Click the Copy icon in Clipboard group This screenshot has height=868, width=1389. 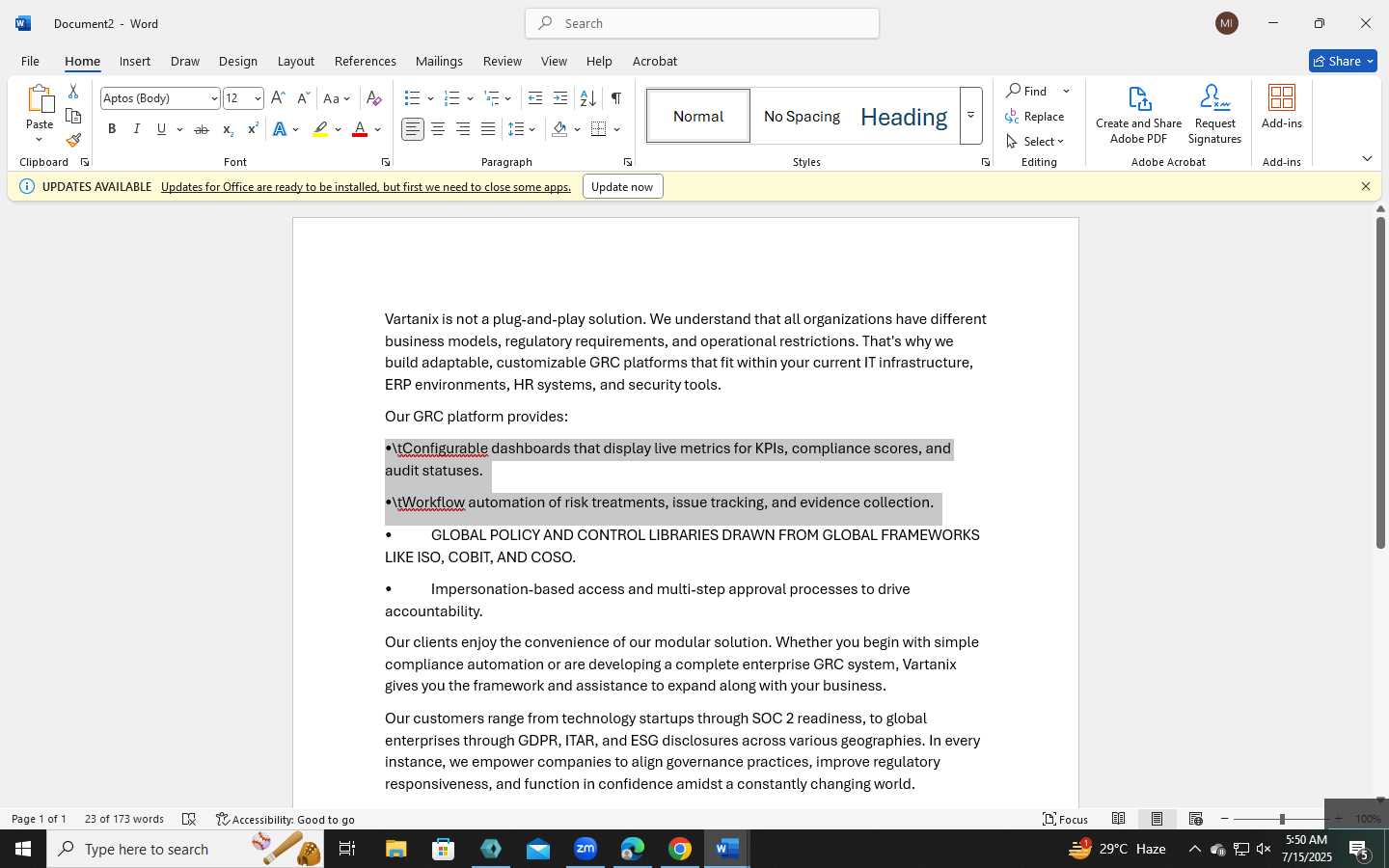click(73, 116)
